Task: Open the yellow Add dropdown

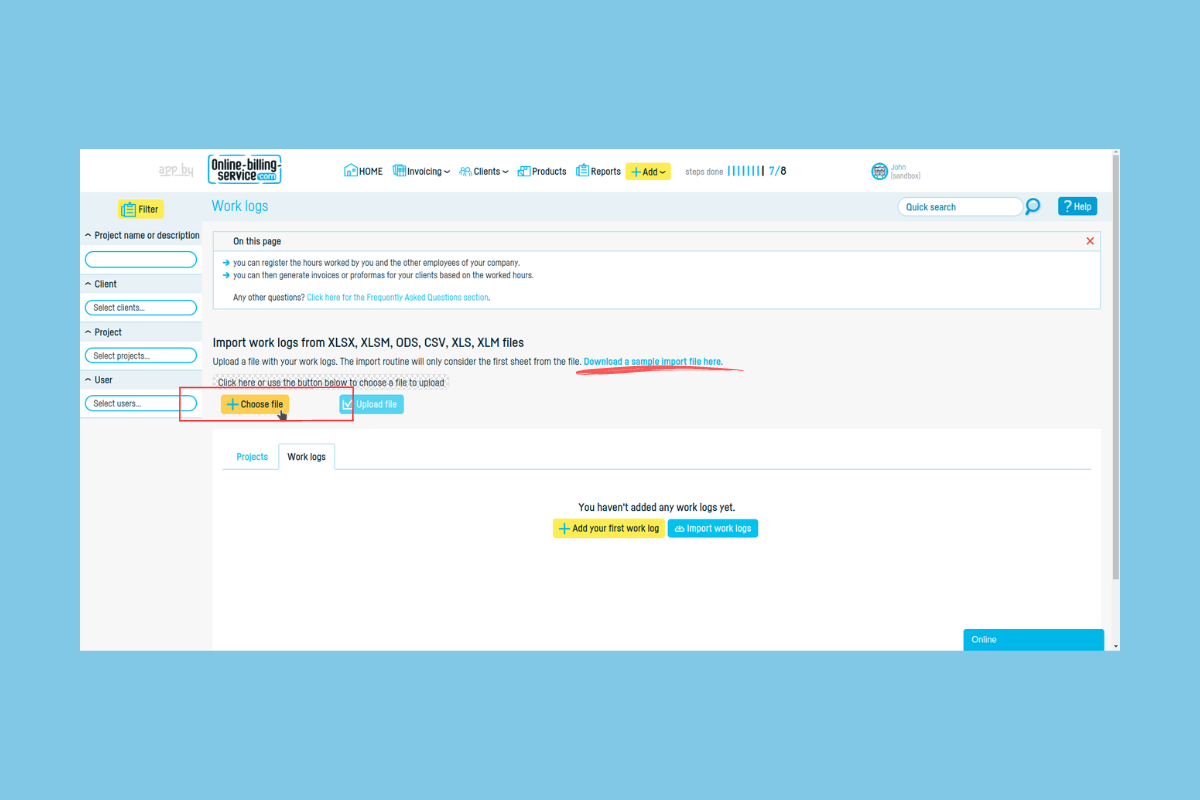Action: point(648,171)
